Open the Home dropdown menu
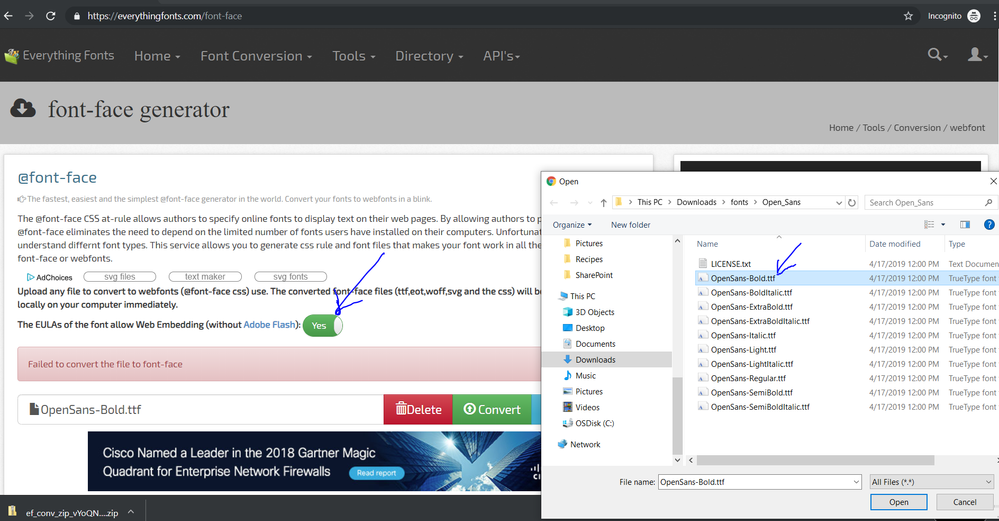The image size is (999, 521). click(157, 56)
